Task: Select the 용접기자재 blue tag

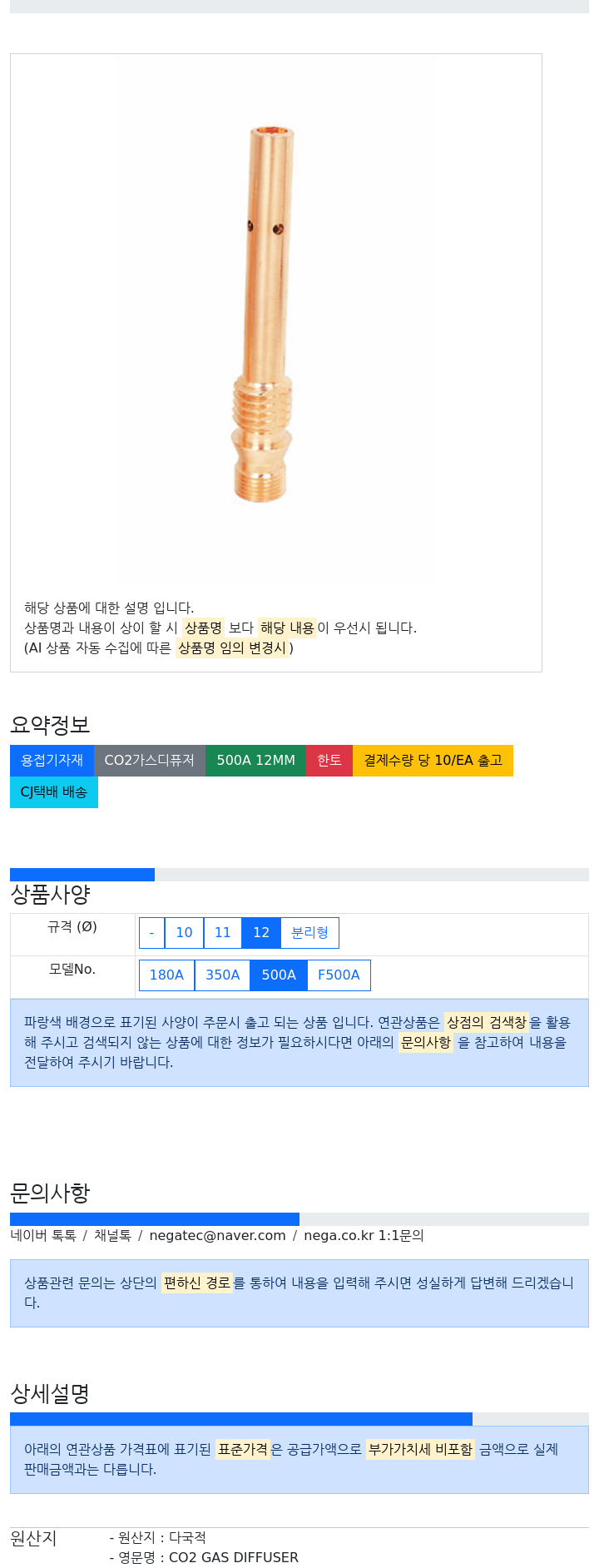Action: 52,761
